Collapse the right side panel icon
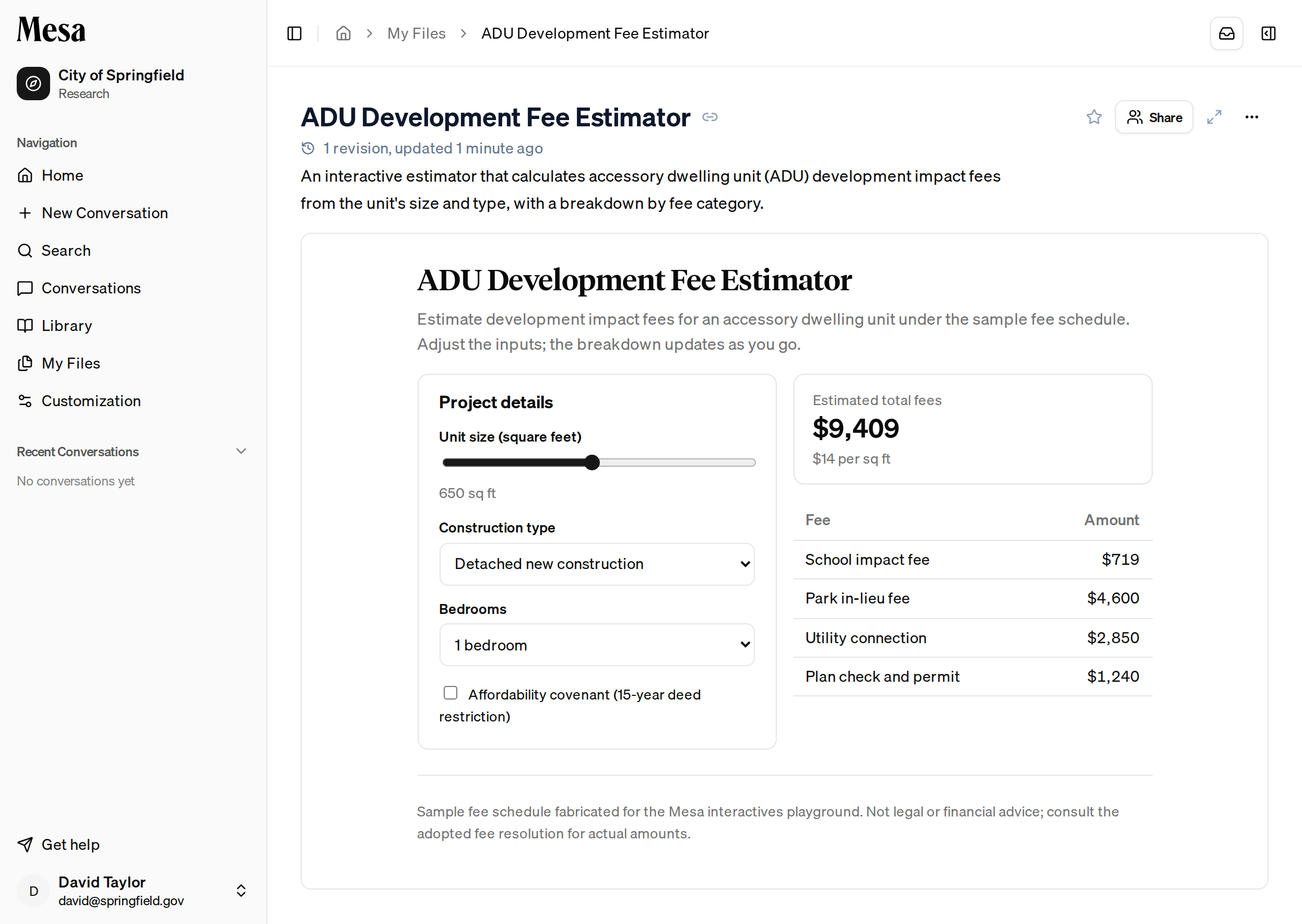Screen dimensions: 1302x924 click(1269, 33)
